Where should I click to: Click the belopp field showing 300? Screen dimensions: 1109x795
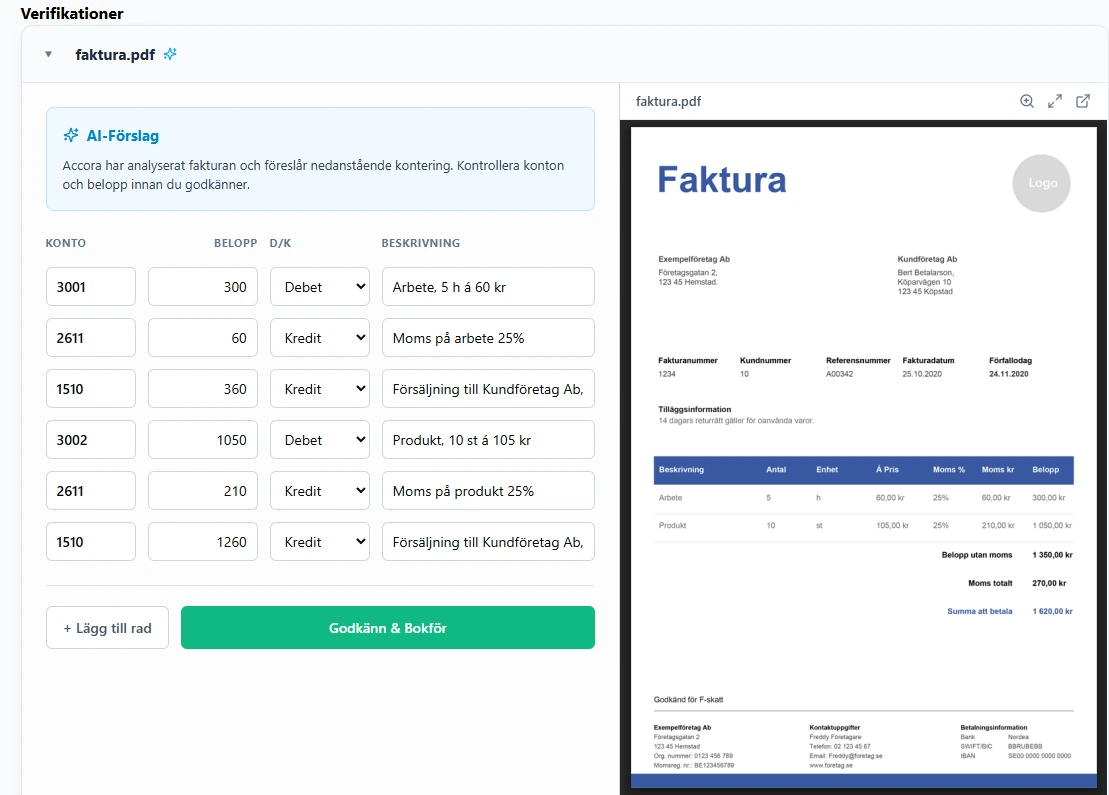click(x=203, y=286)
